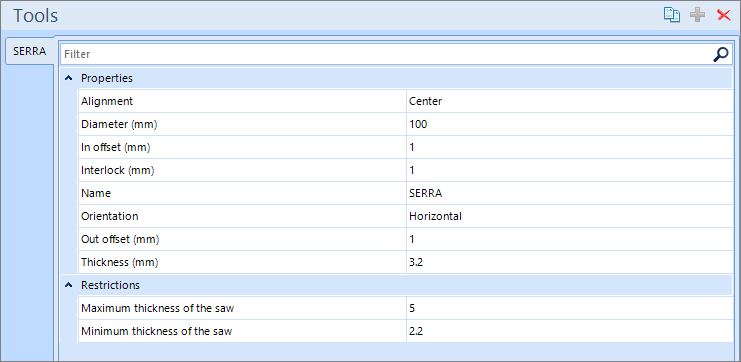The image size is (741, 362).
Task: Click the gray plus add icon
Action: (x=698, y=15)
